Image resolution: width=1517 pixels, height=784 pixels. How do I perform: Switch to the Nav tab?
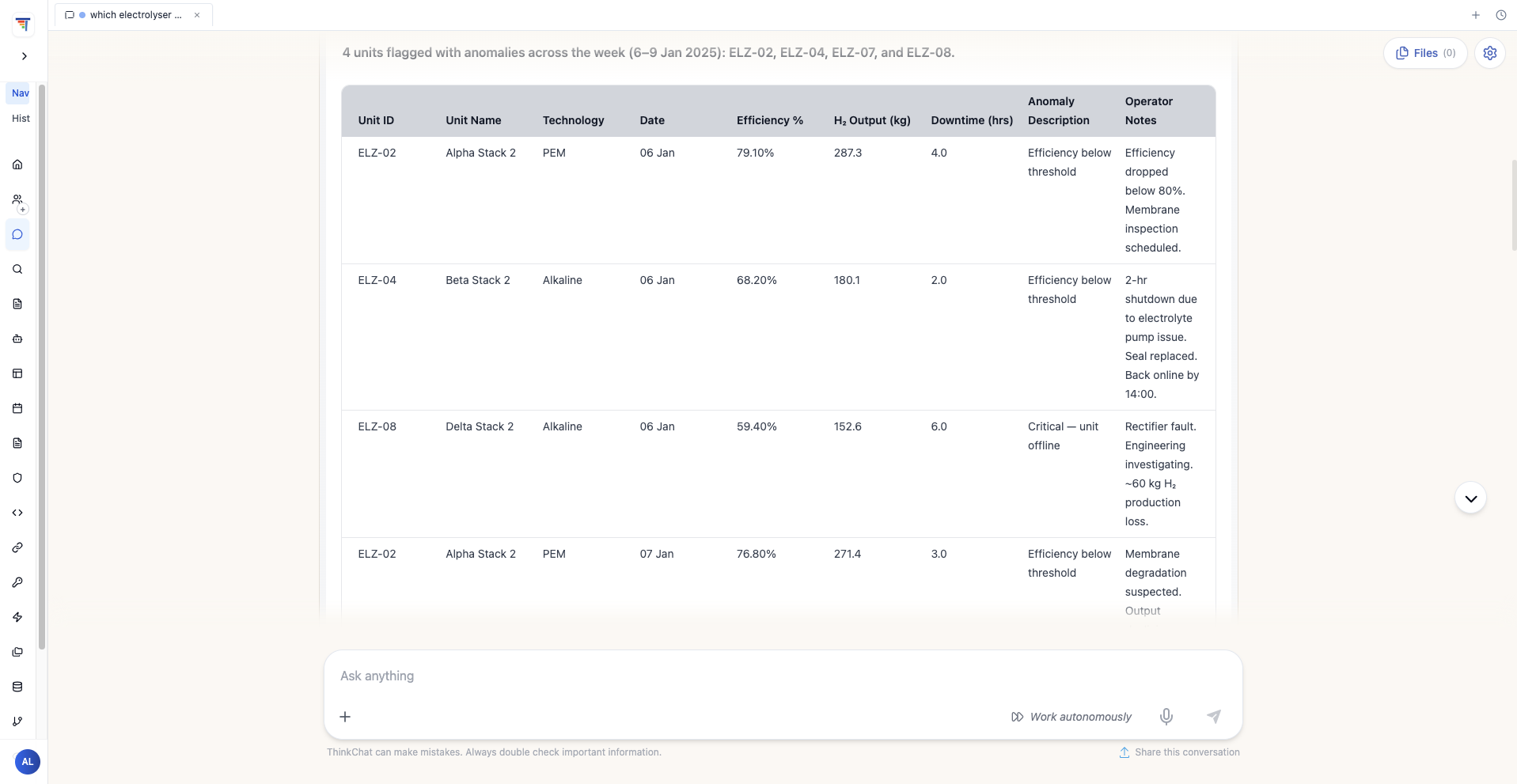[21, 93]
